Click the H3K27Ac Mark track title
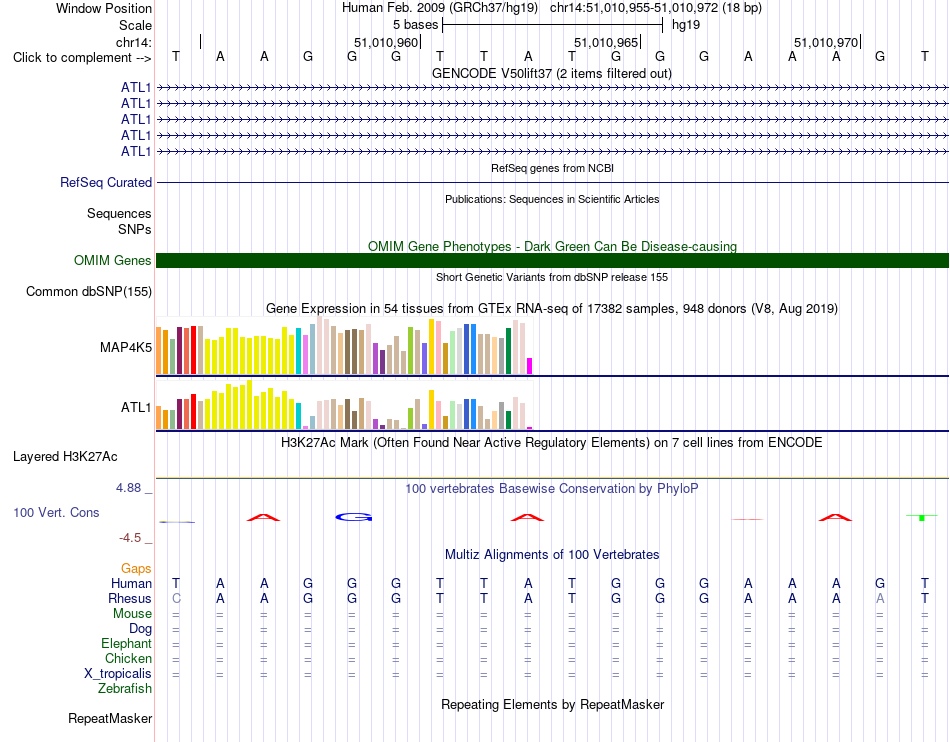The image size is (950, 742). [x=552, y=443]
